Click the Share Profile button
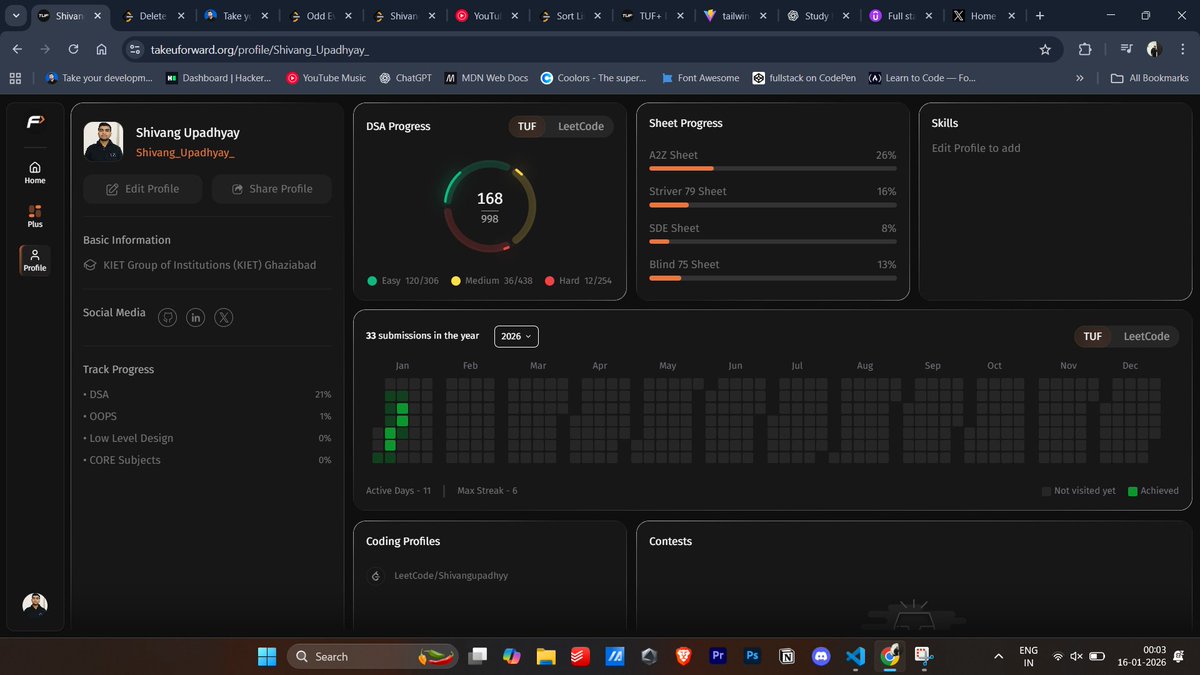This screenshot has height=675, width=1200. [272, 189]
